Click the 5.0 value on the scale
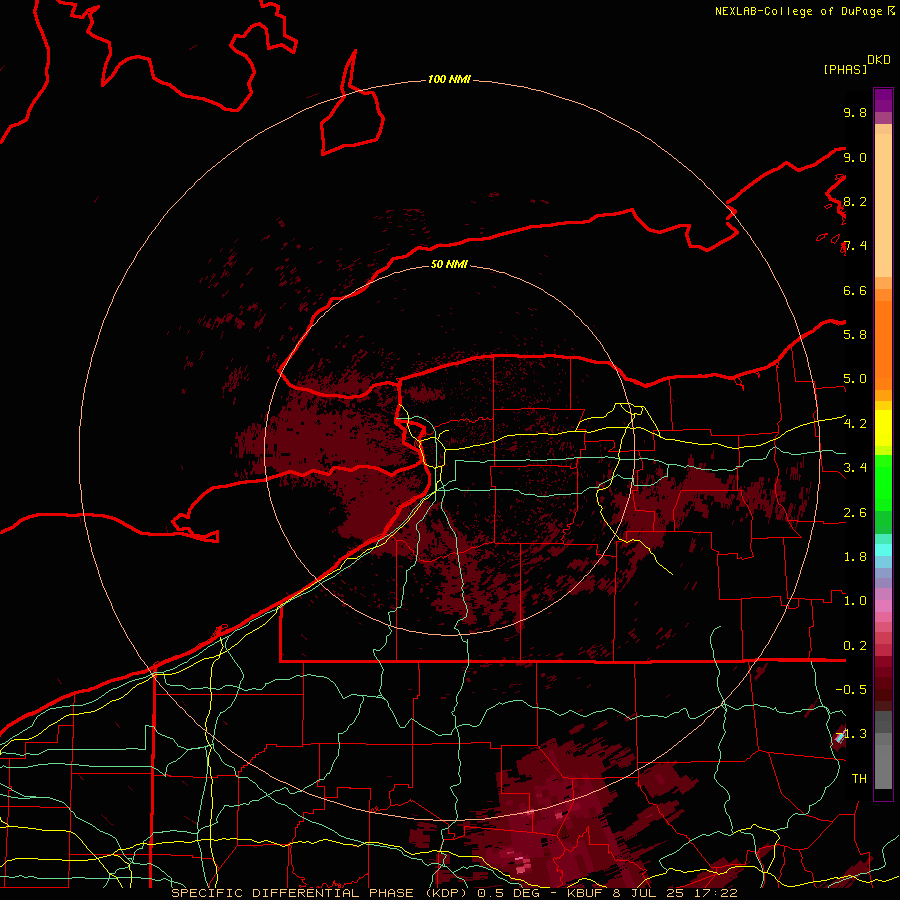Image resolution: width=900 pixels, height=900 pixels. click(x=855, y=379)
